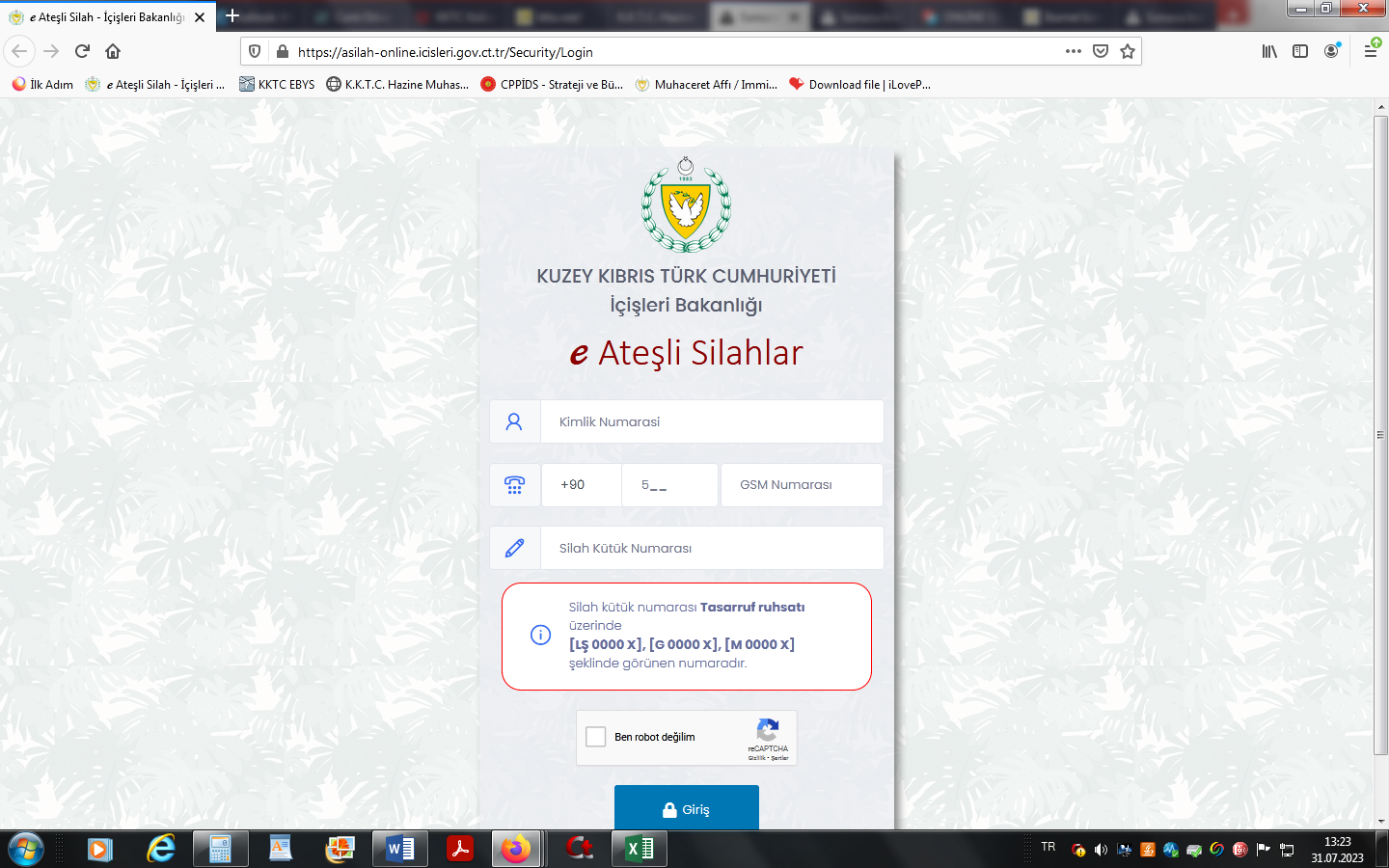Image resolution: width=1389 pixels, height=868 pixels.
Task: Open Excel from the taskbar
Action: pyautogui.click(x=640, y=849)
